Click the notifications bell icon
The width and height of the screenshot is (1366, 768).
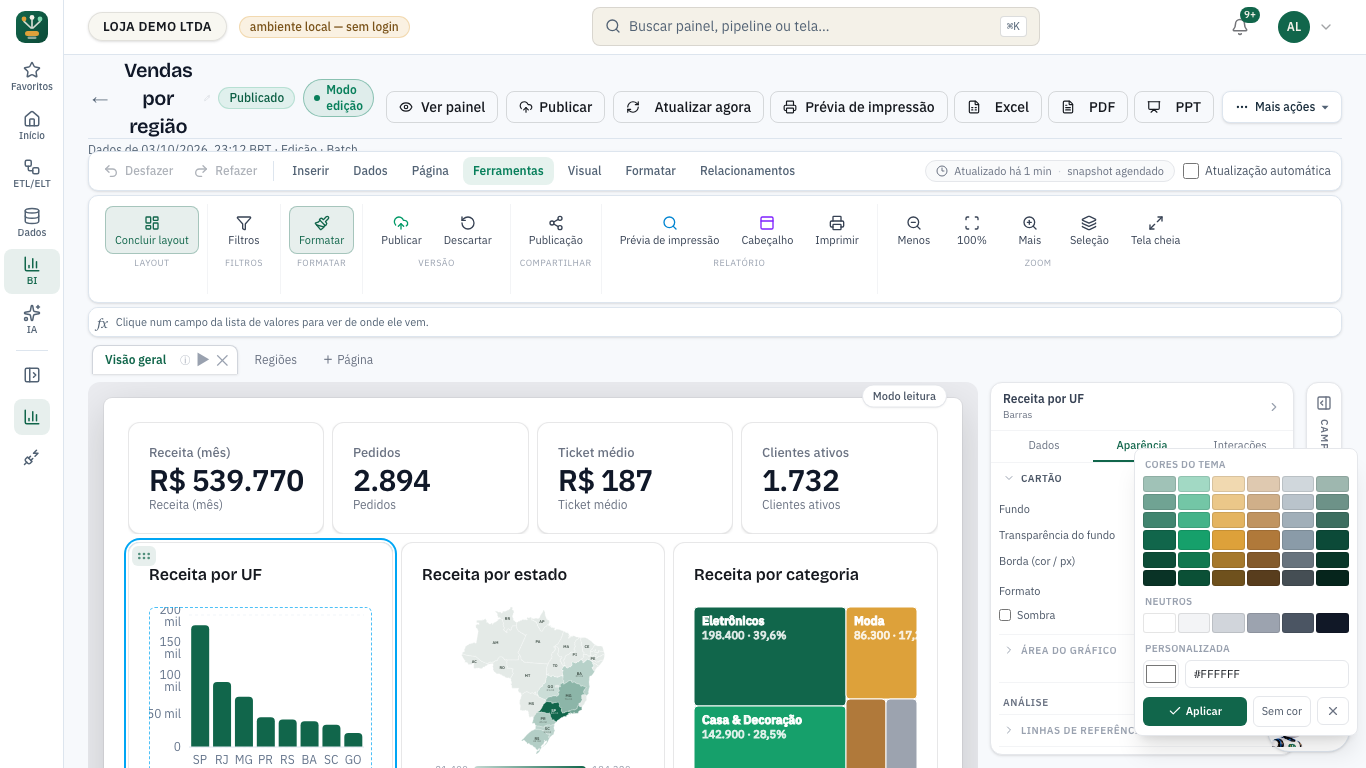pos(1240,27)
